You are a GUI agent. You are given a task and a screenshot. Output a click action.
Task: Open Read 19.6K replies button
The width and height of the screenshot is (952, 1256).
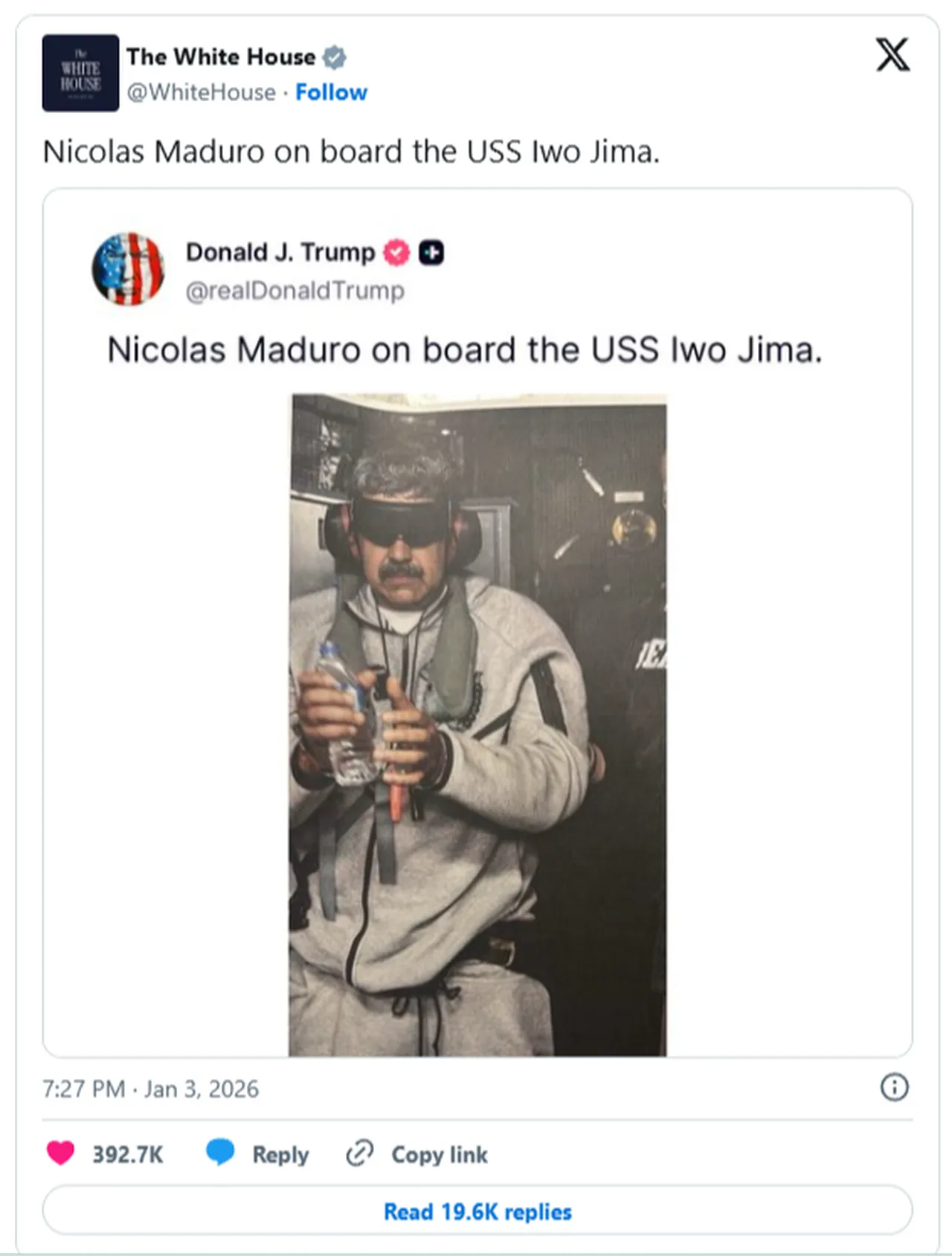pyautogui.click(x=477, y=1211)
